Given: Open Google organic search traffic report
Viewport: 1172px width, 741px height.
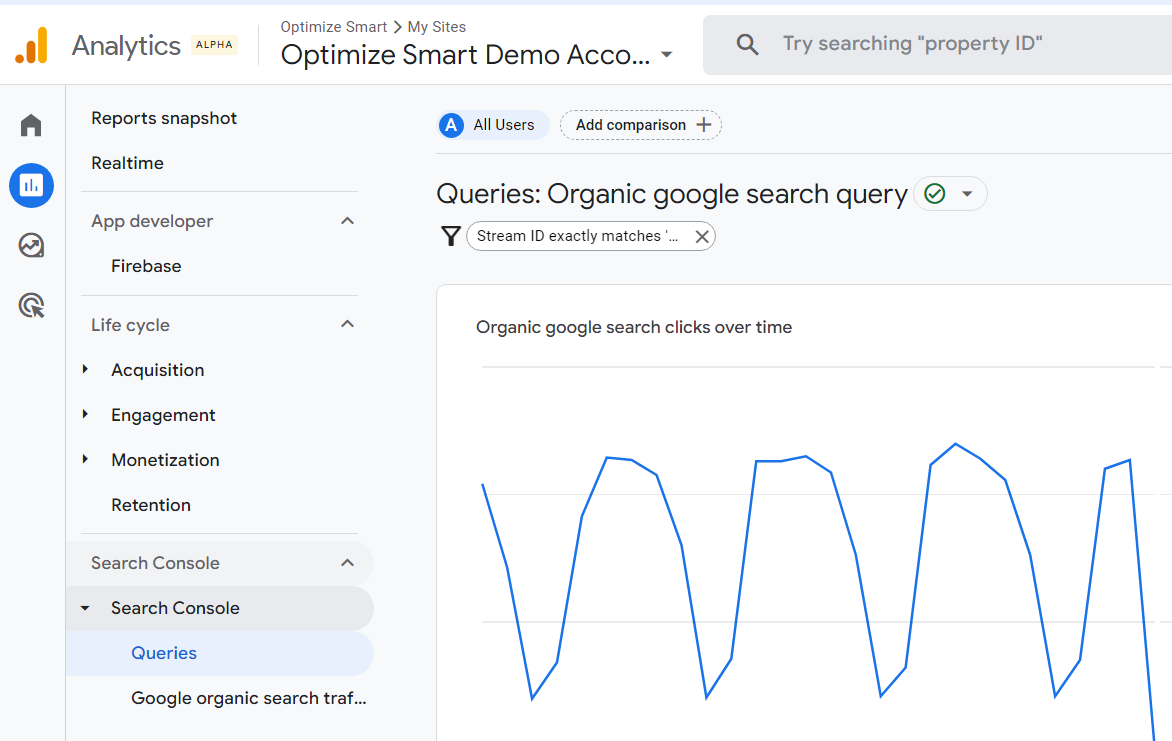Looking at the screenshot, I should click(248, 698).
